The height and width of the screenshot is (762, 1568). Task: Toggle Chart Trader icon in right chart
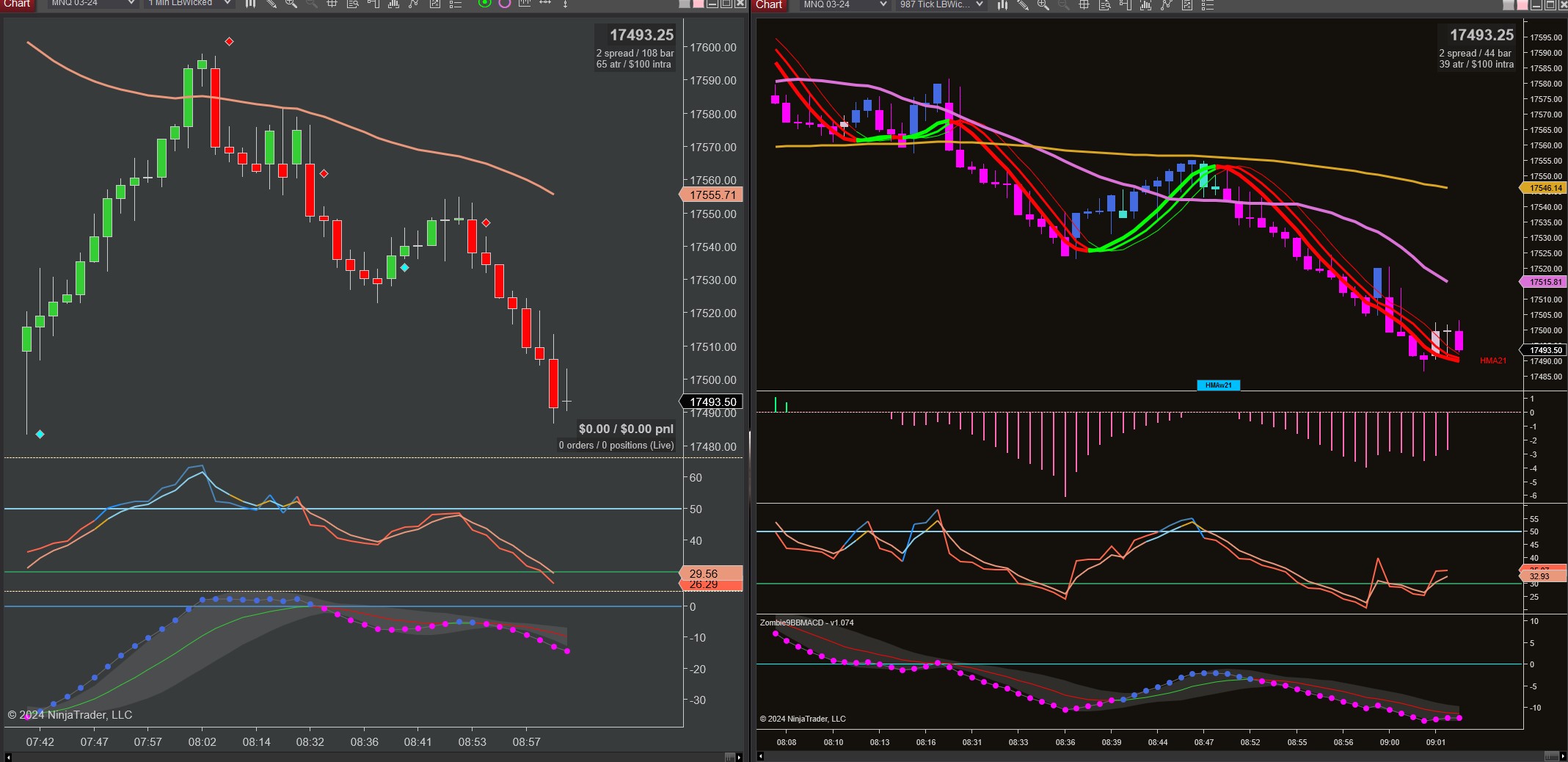pos(1125,4)
